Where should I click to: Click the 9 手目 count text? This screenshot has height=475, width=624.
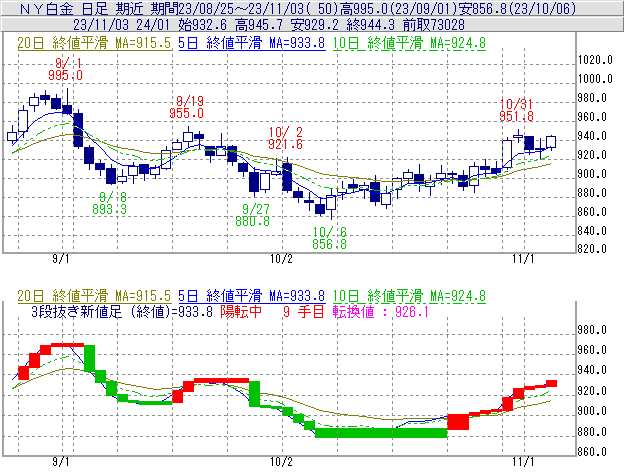click(304, 311)
